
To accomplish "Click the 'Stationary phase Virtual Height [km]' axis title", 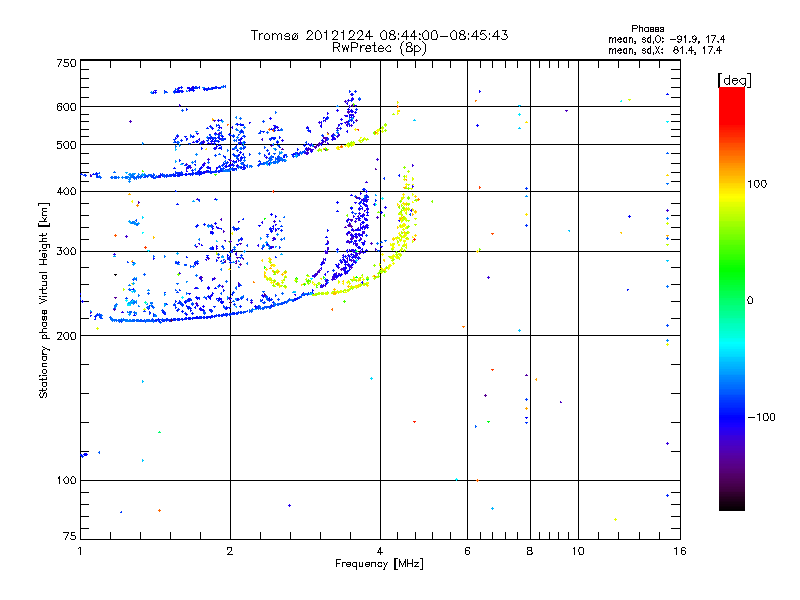I will click(x=44, y=300).
